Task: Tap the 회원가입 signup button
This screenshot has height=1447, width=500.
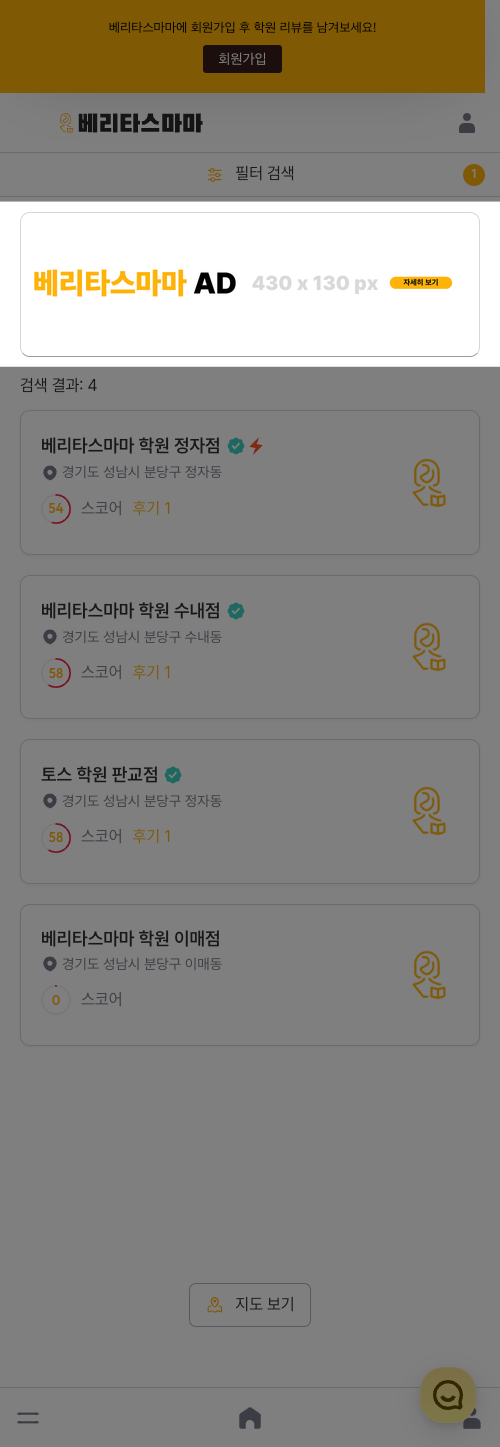Action: click(x=242, y=59)
